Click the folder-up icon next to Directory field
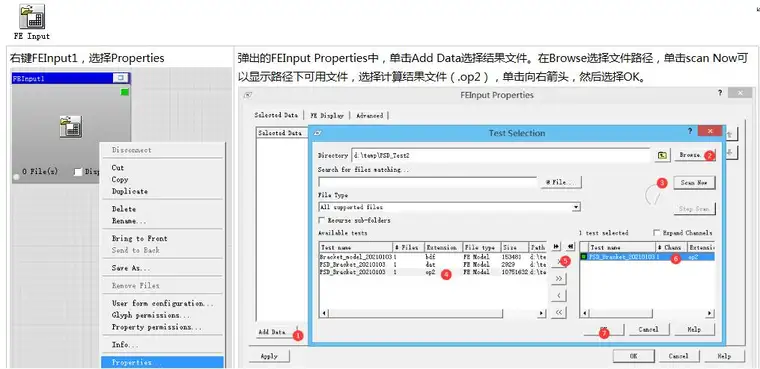 [662, 155]
